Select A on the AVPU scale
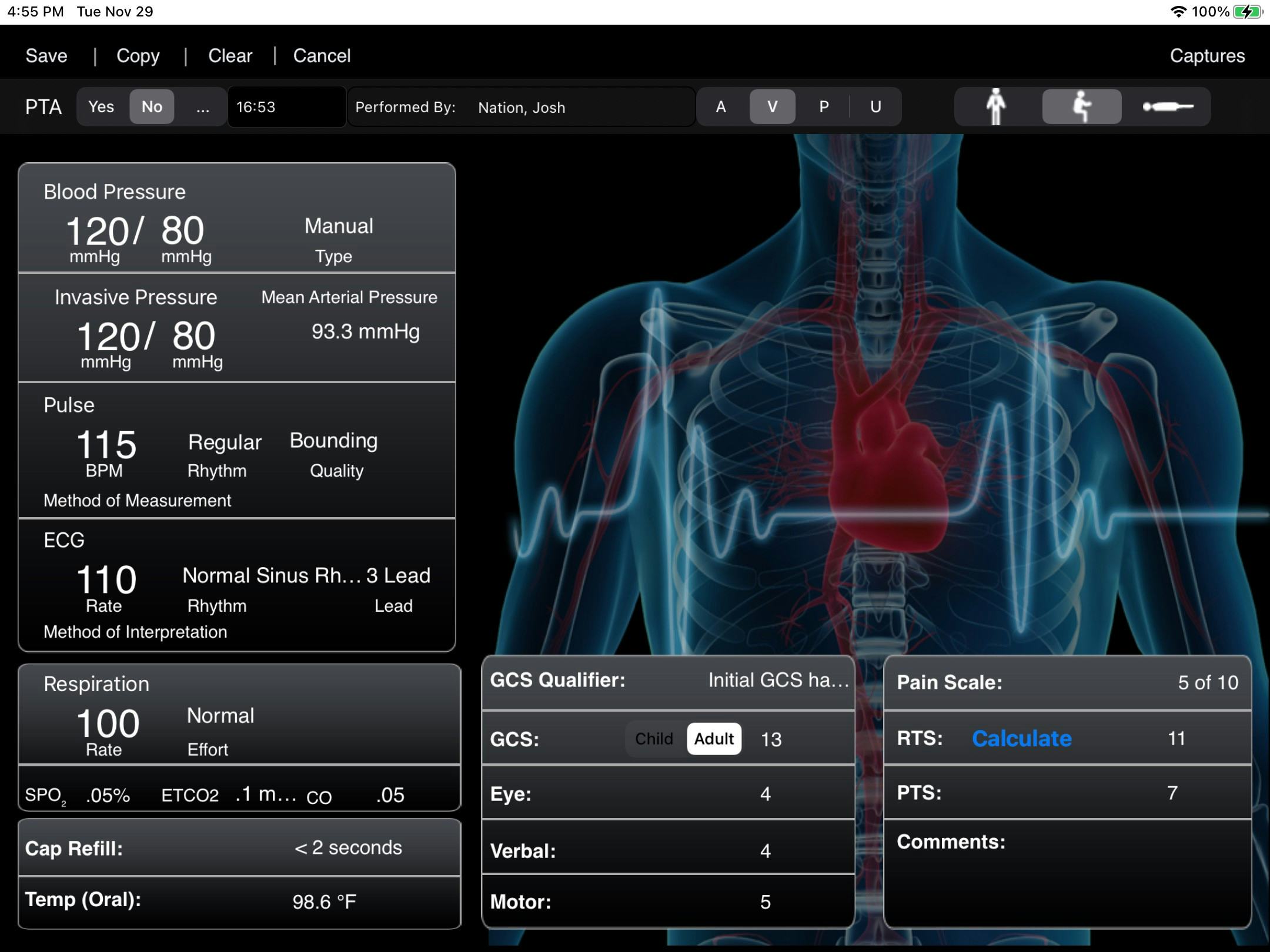This screenshot has height=952, width=1270. point(721,106)
